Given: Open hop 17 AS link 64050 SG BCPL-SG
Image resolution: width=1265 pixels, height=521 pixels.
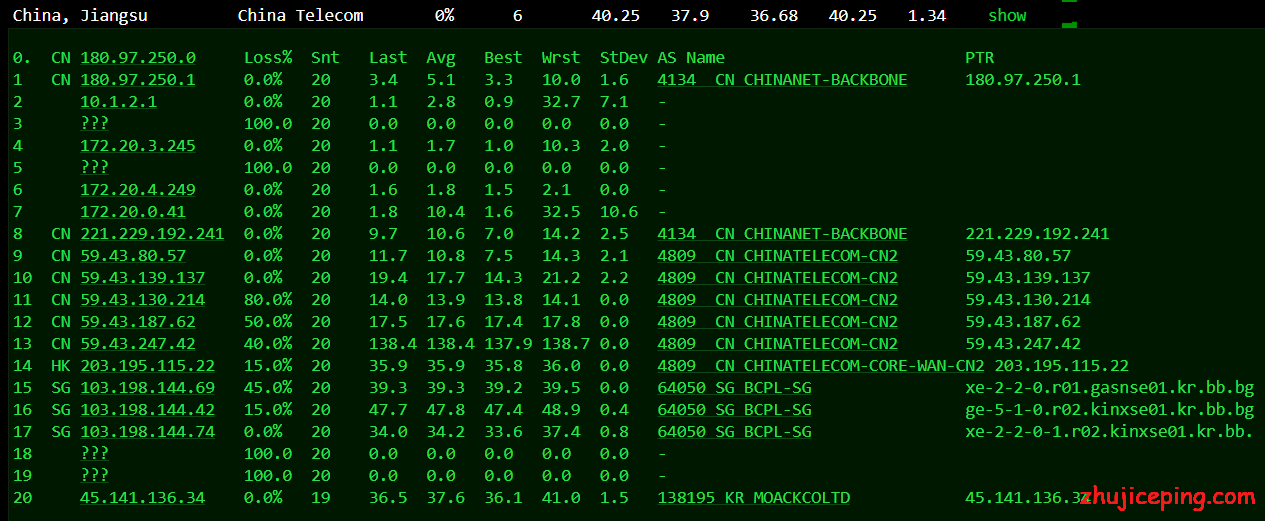Looking at the screenshot, I should 734,432.
